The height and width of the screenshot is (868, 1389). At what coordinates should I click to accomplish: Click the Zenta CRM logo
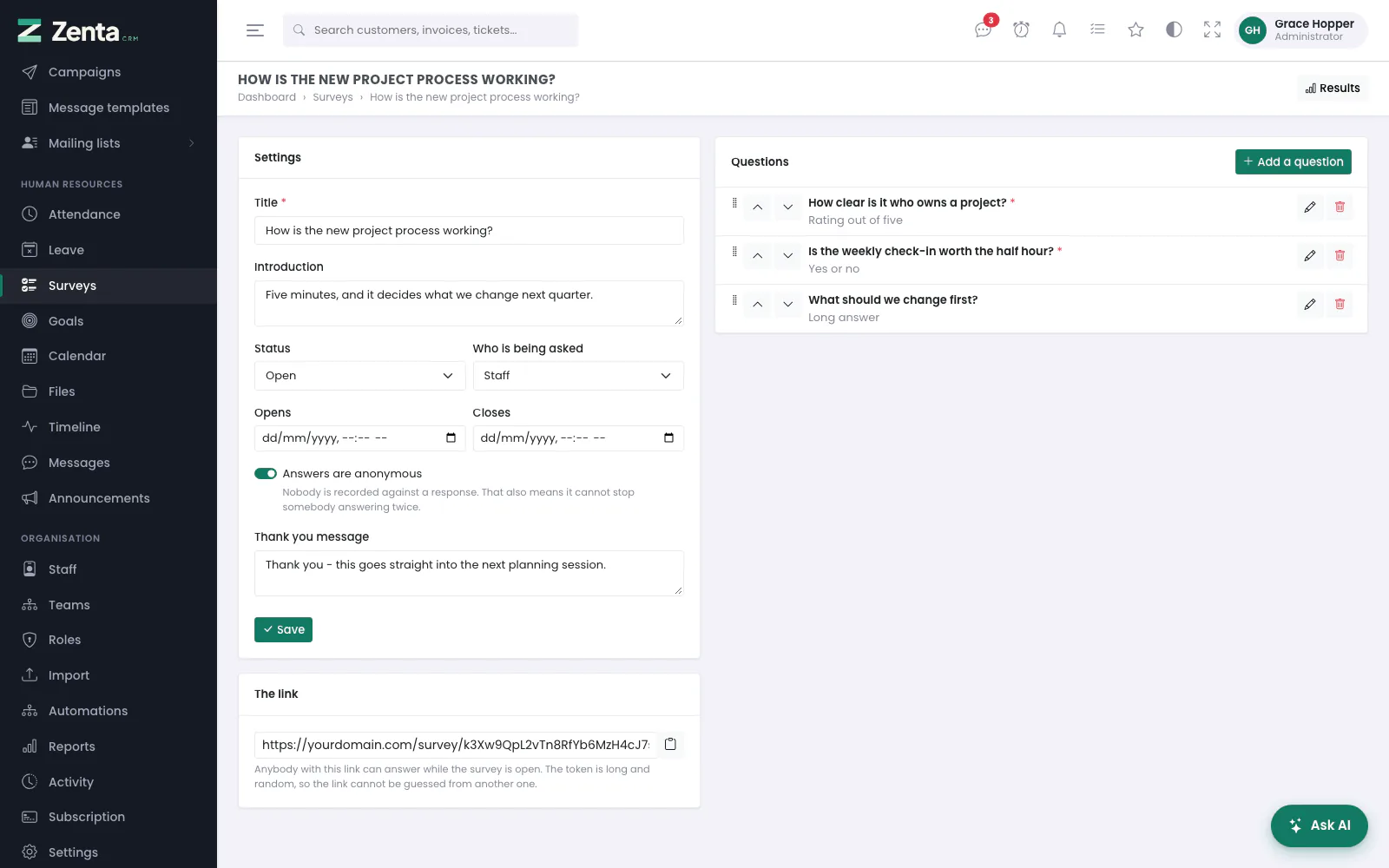tap(78, 31)
